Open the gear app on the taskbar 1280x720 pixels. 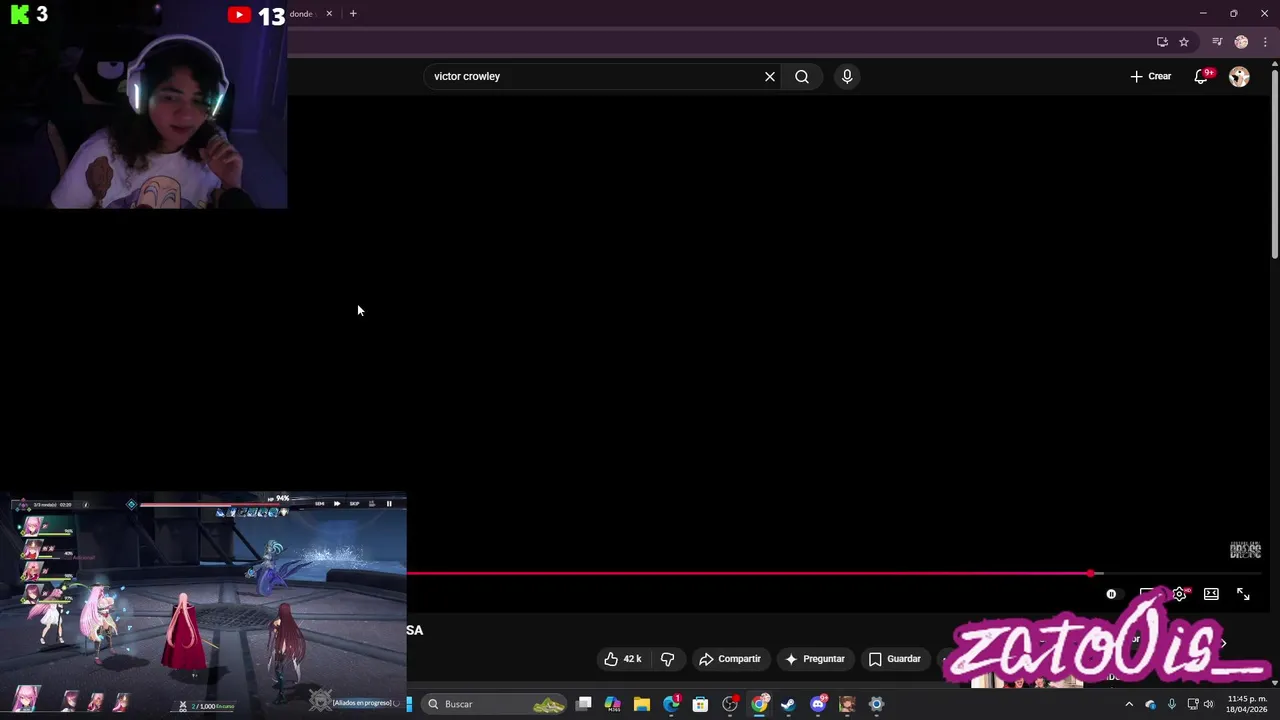pyautogui.click(x=876, y=704)
